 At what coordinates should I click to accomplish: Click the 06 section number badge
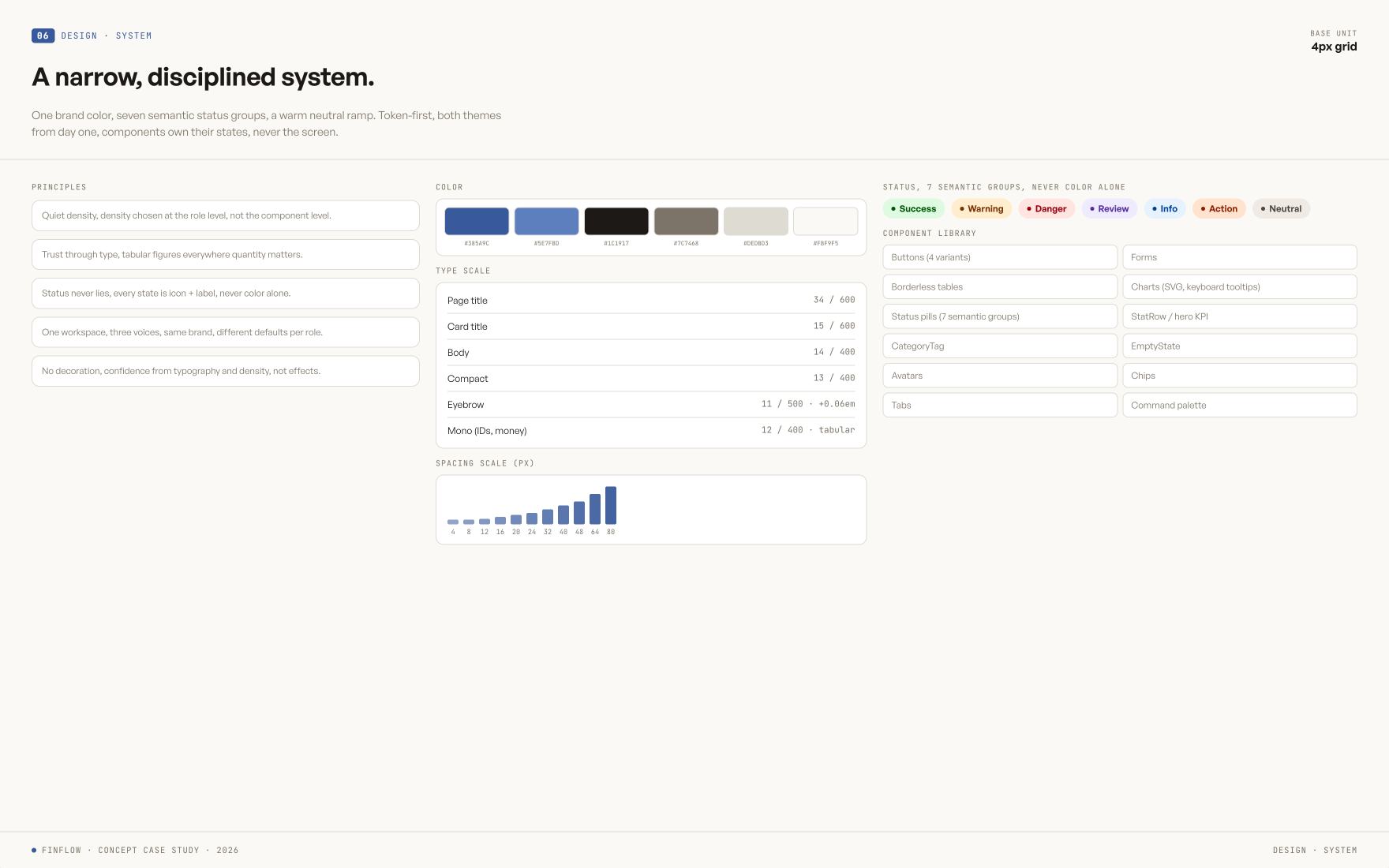click(43, 36)
